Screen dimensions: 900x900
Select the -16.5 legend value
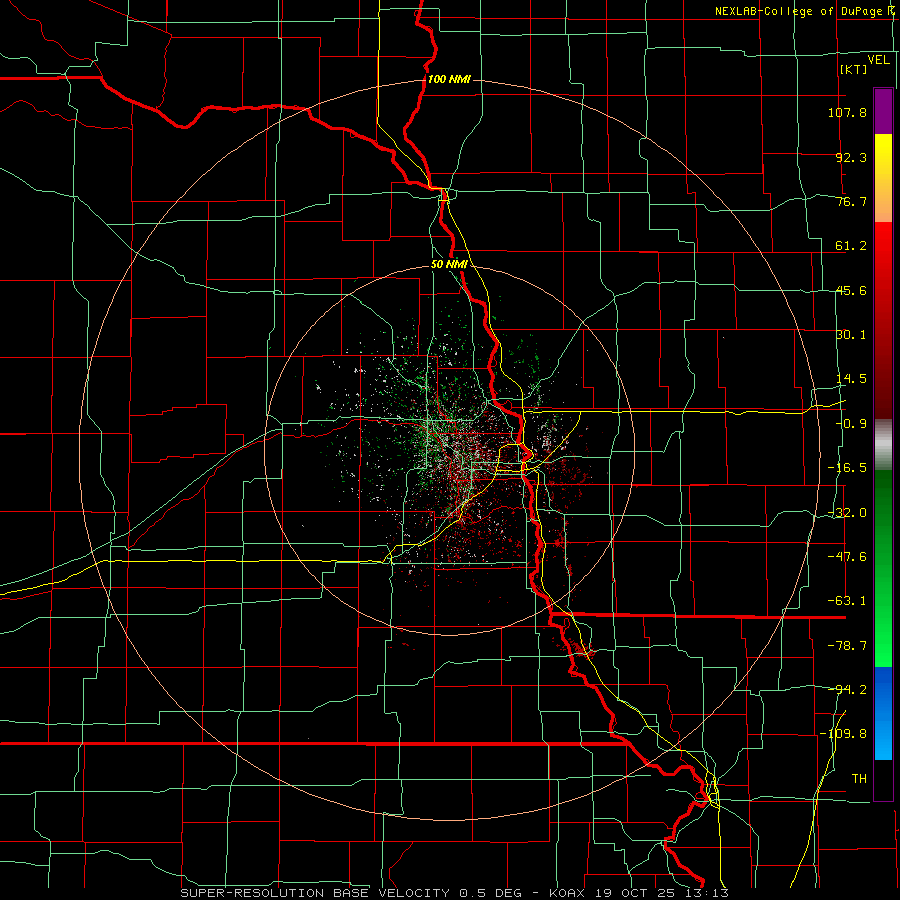tap(847, 468)
